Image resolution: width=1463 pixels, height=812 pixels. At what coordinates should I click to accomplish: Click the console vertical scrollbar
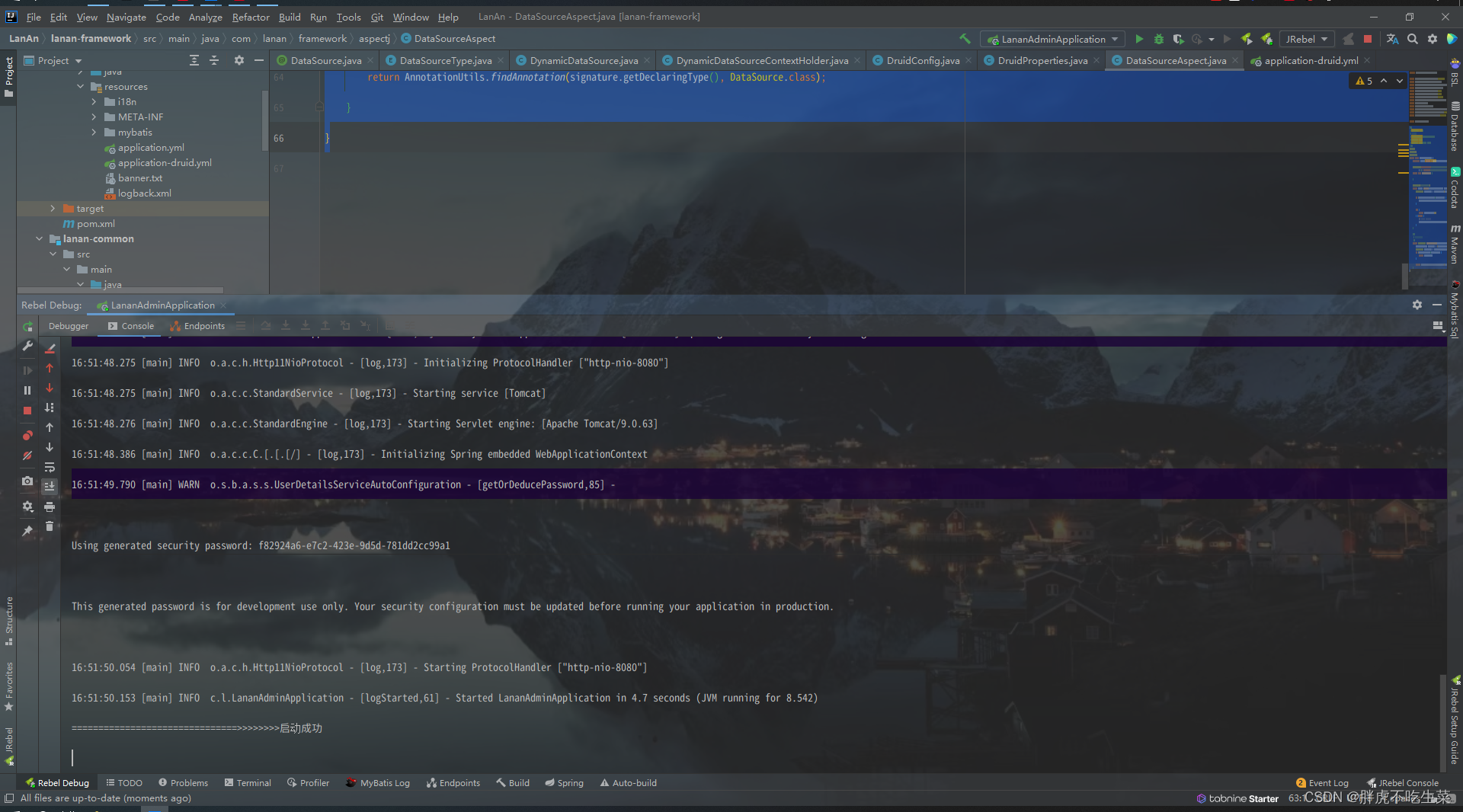click(1442, 722)
